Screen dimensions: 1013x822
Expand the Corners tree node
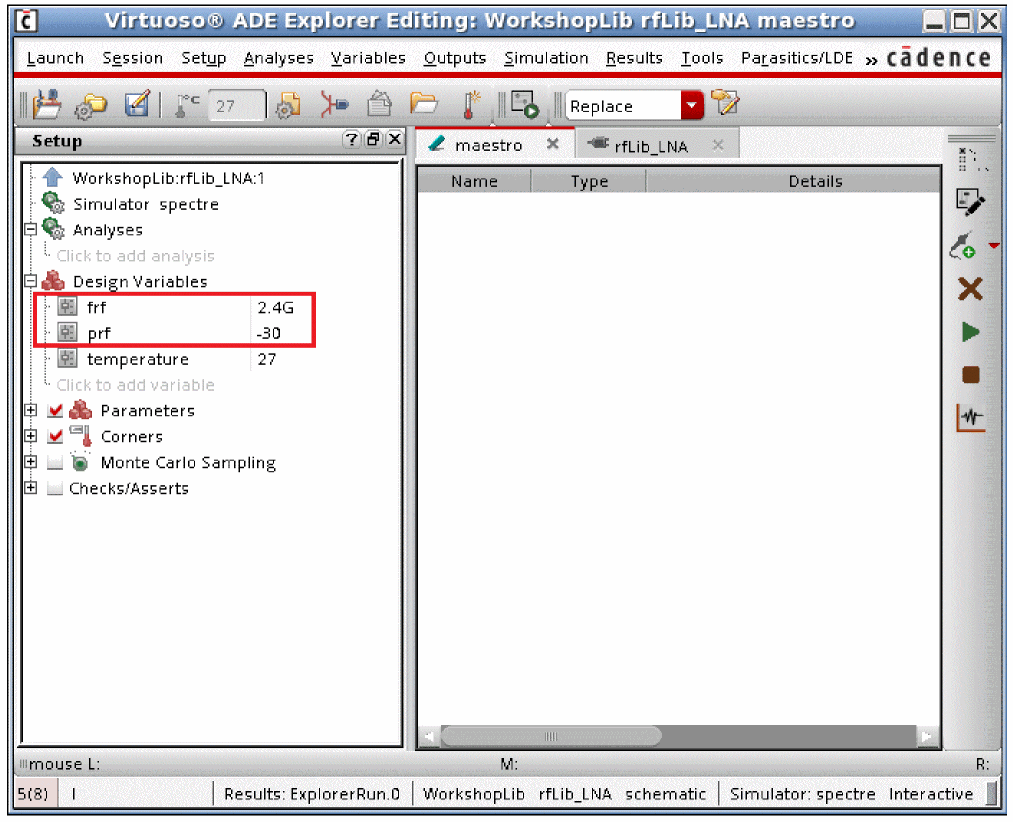[30, 436]
